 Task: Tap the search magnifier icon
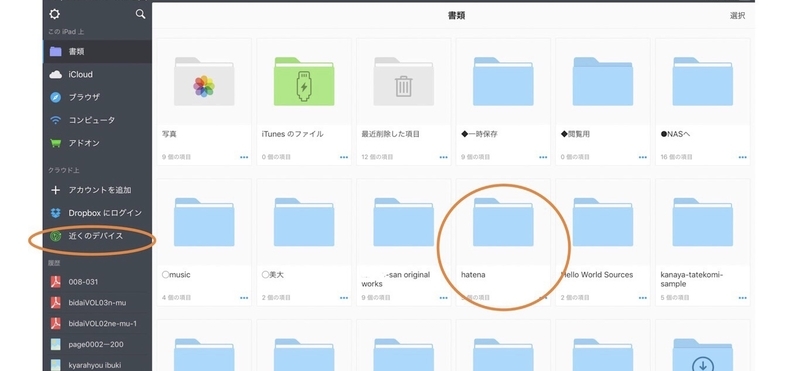pyautogui.click(x=140, y=14)
